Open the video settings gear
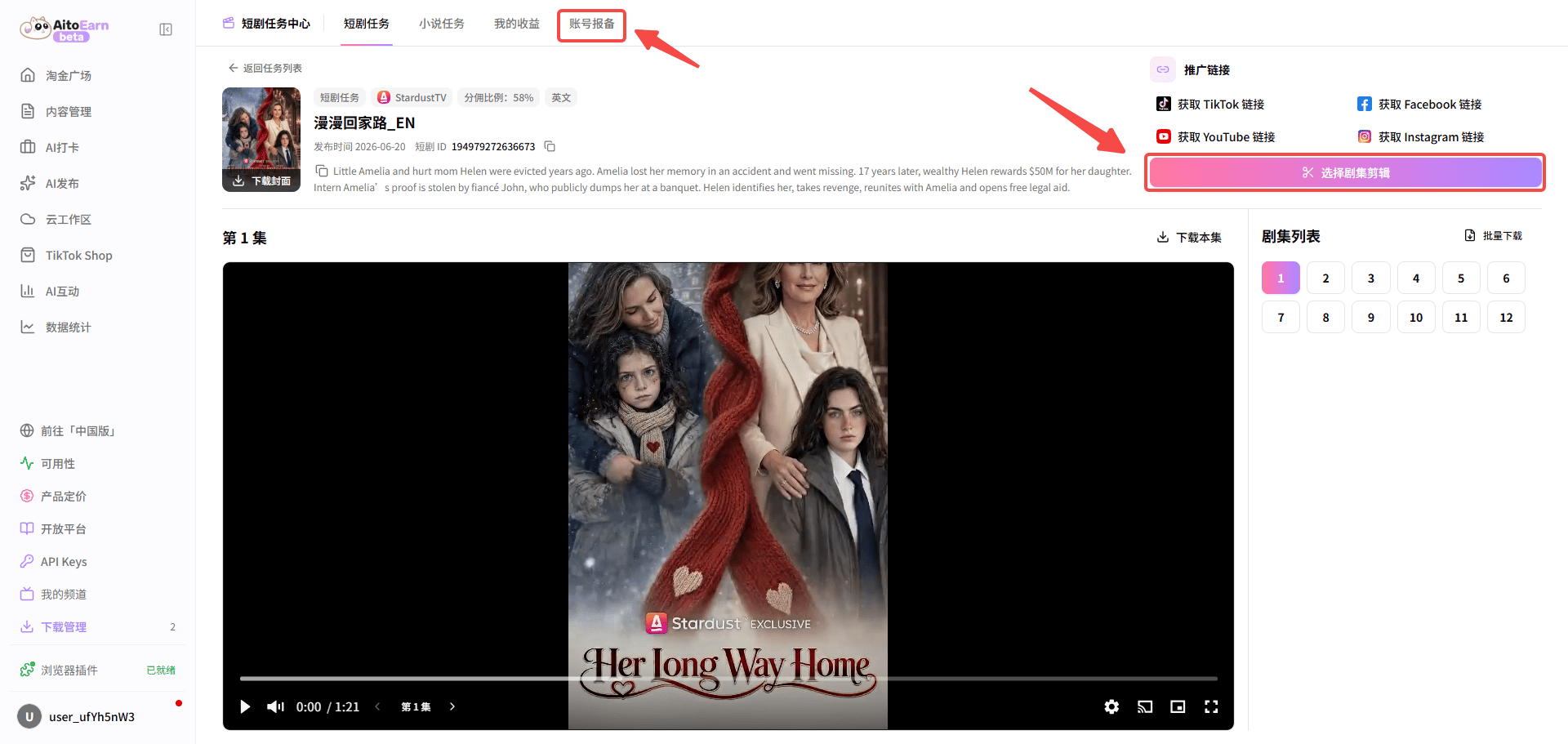 pos(1111,706)
